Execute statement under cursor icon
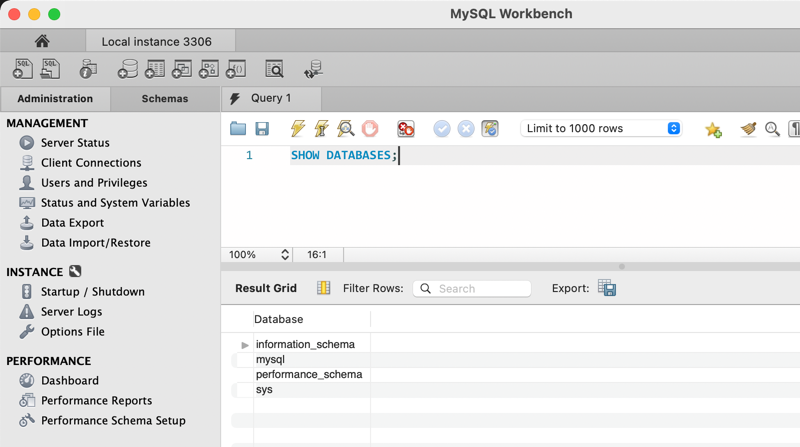This screenshot has width=800, height=447. pyautogui.click(x=321, y=129)
